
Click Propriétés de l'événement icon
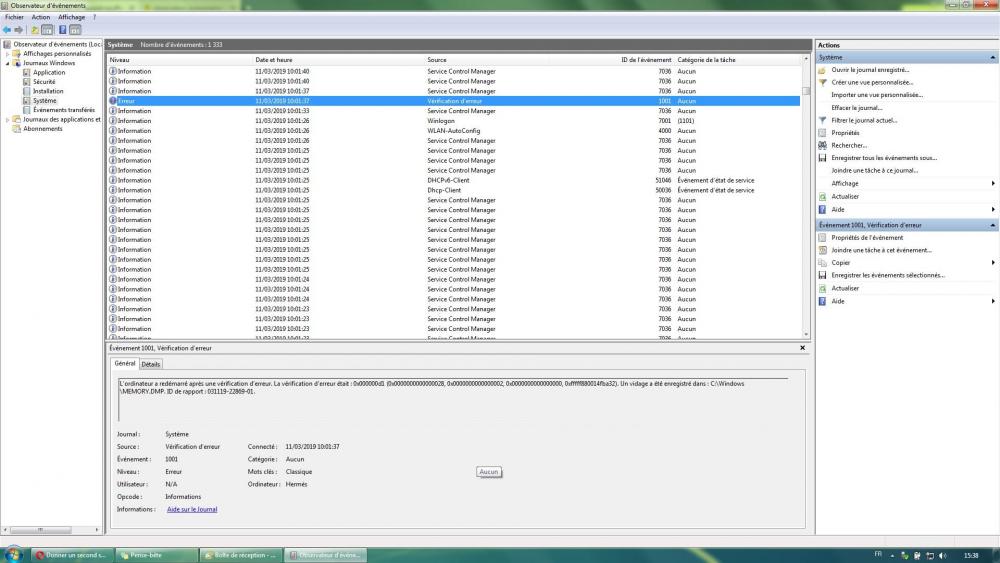[823, 238]
